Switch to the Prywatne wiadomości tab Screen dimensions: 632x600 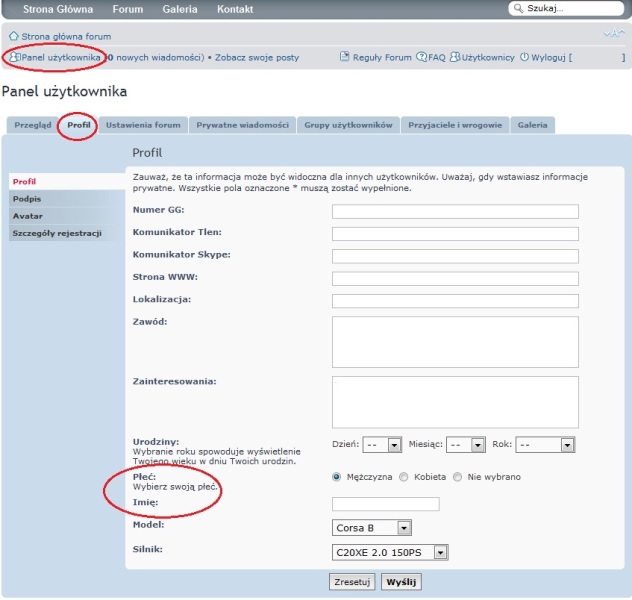[x=243, y=125]
